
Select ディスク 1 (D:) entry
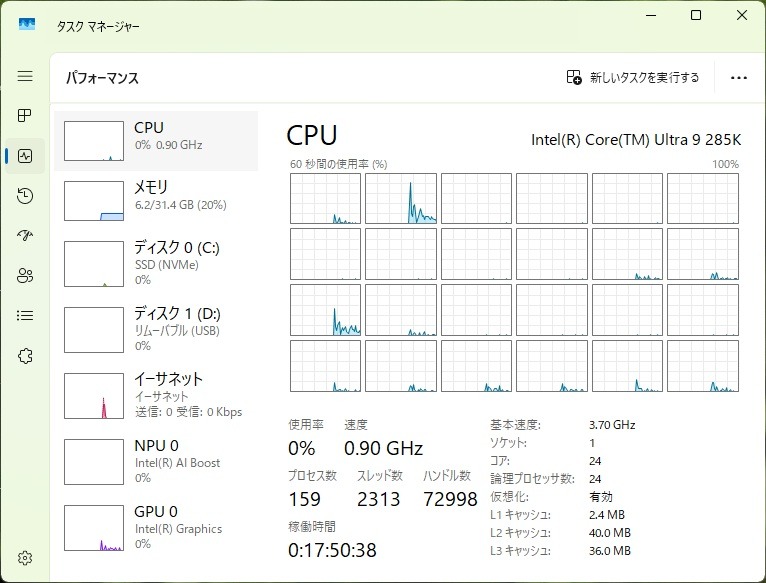[156, 329]
